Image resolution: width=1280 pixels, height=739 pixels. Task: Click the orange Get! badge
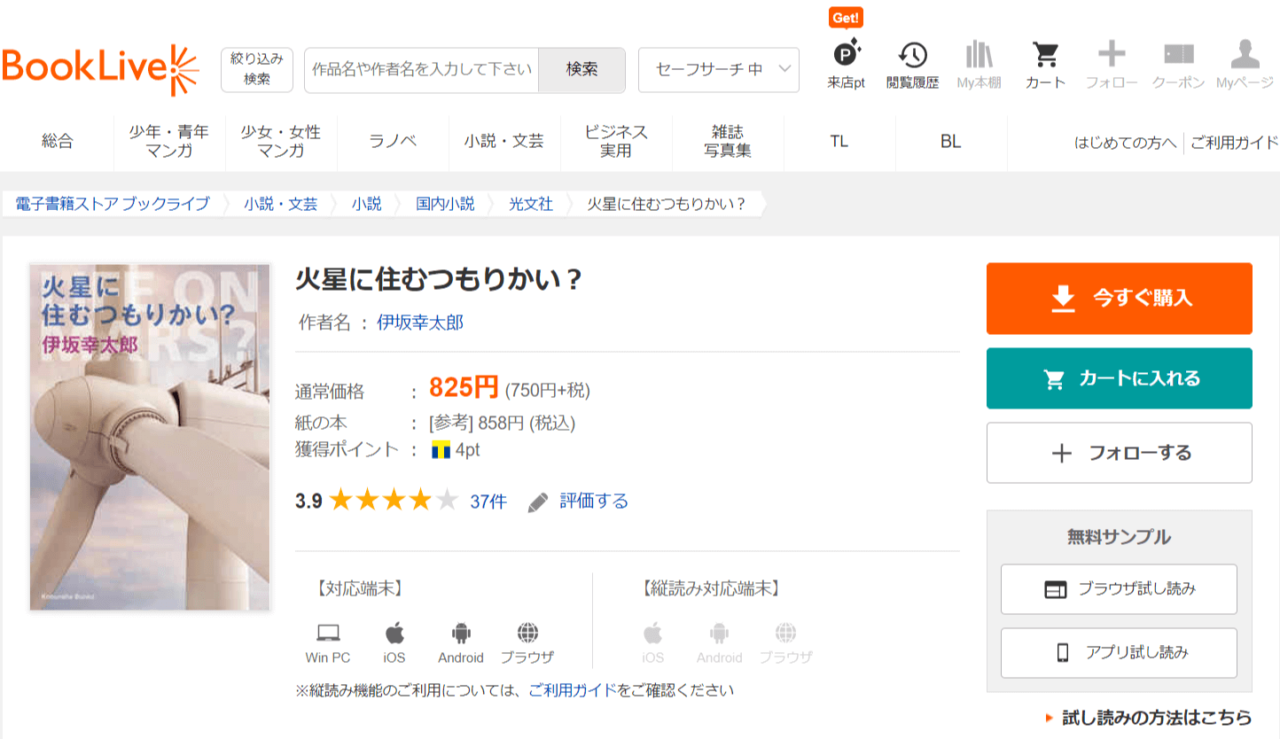pos(846,18)
